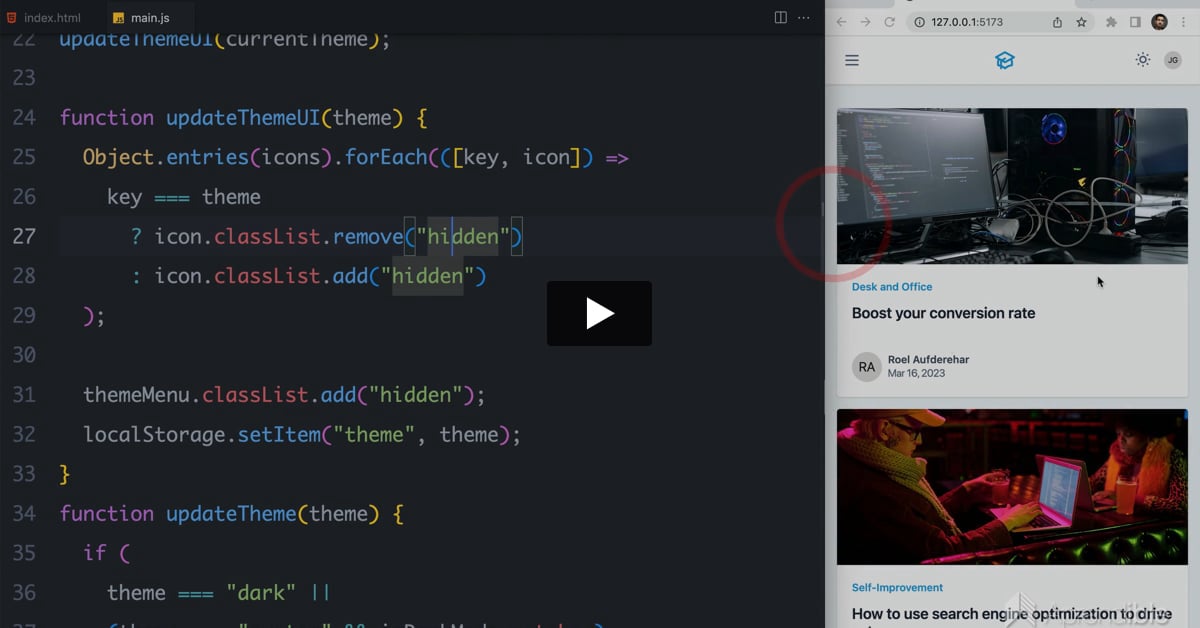Click the Desk and Office category link
Viewport: 1200px width, 628px height.
click(x=892, y=287)
